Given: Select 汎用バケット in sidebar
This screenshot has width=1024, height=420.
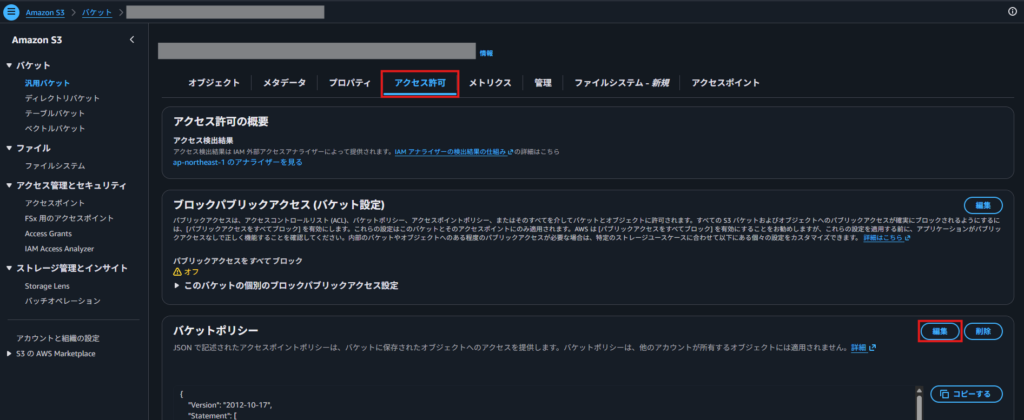Looking at the screenshot, I should coord(47,84).
